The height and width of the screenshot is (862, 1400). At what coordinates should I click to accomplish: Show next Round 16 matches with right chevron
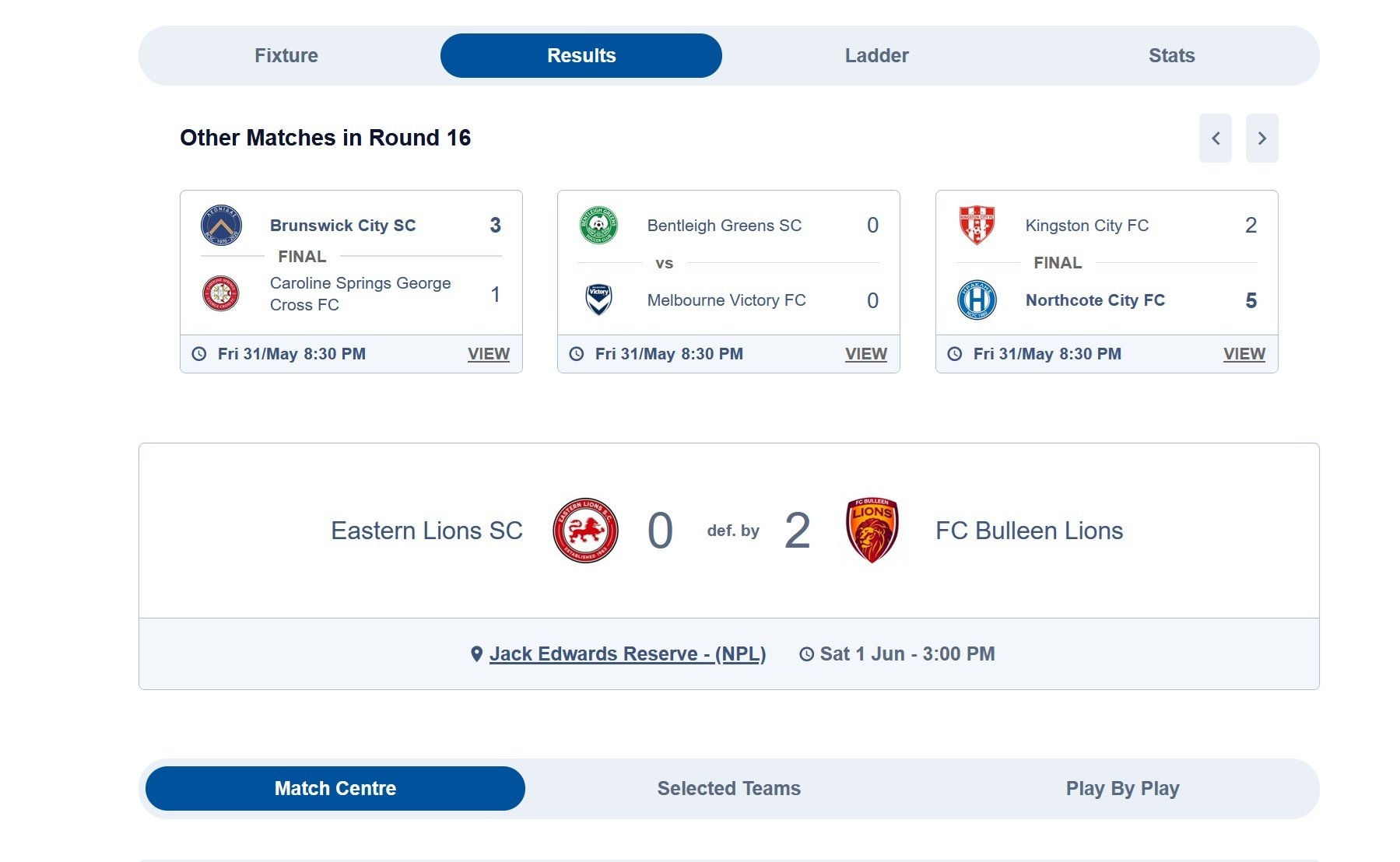(1261, 138)
